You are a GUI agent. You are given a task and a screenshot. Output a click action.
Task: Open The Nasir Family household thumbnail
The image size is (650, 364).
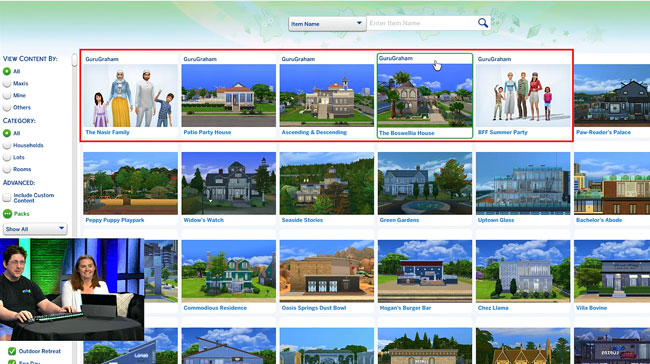(x=130, y=95)
